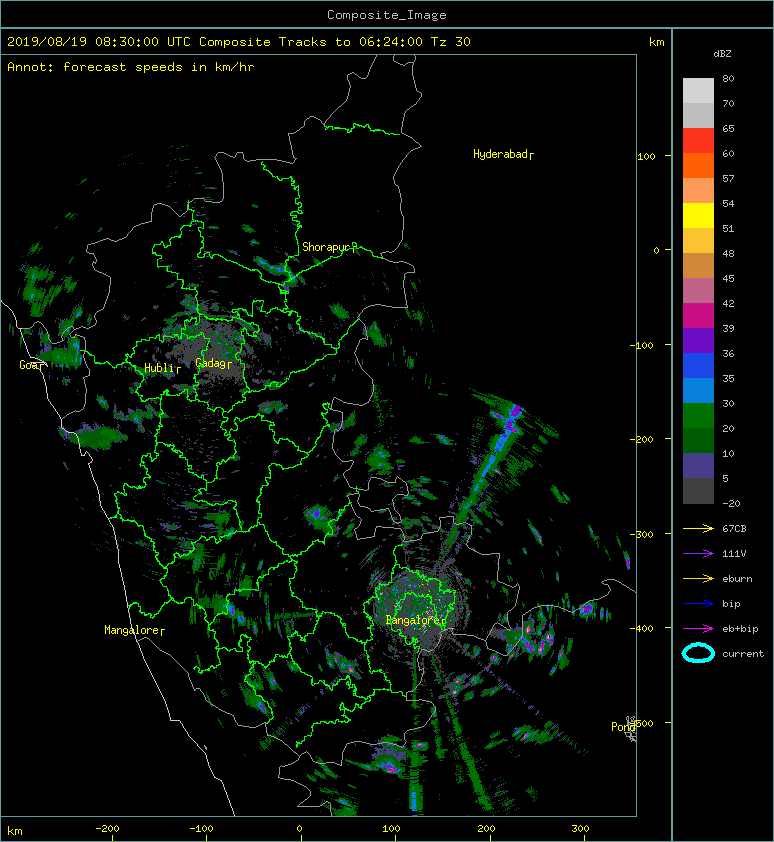Click the cyan 'current' ellipse legend icon

click(698, 653)
